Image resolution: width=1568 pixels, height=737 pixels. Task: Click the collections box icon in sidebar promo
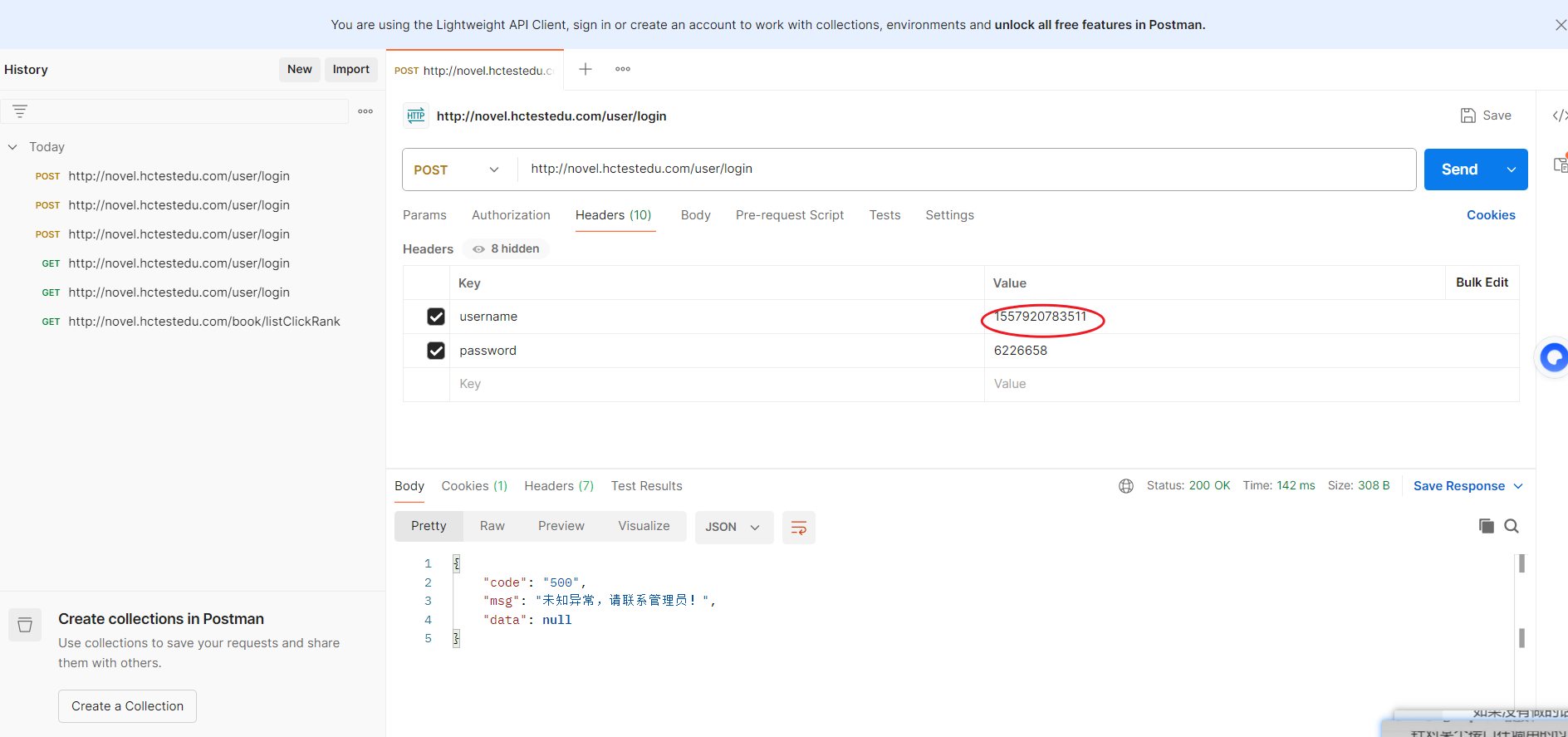pos(25,625)
